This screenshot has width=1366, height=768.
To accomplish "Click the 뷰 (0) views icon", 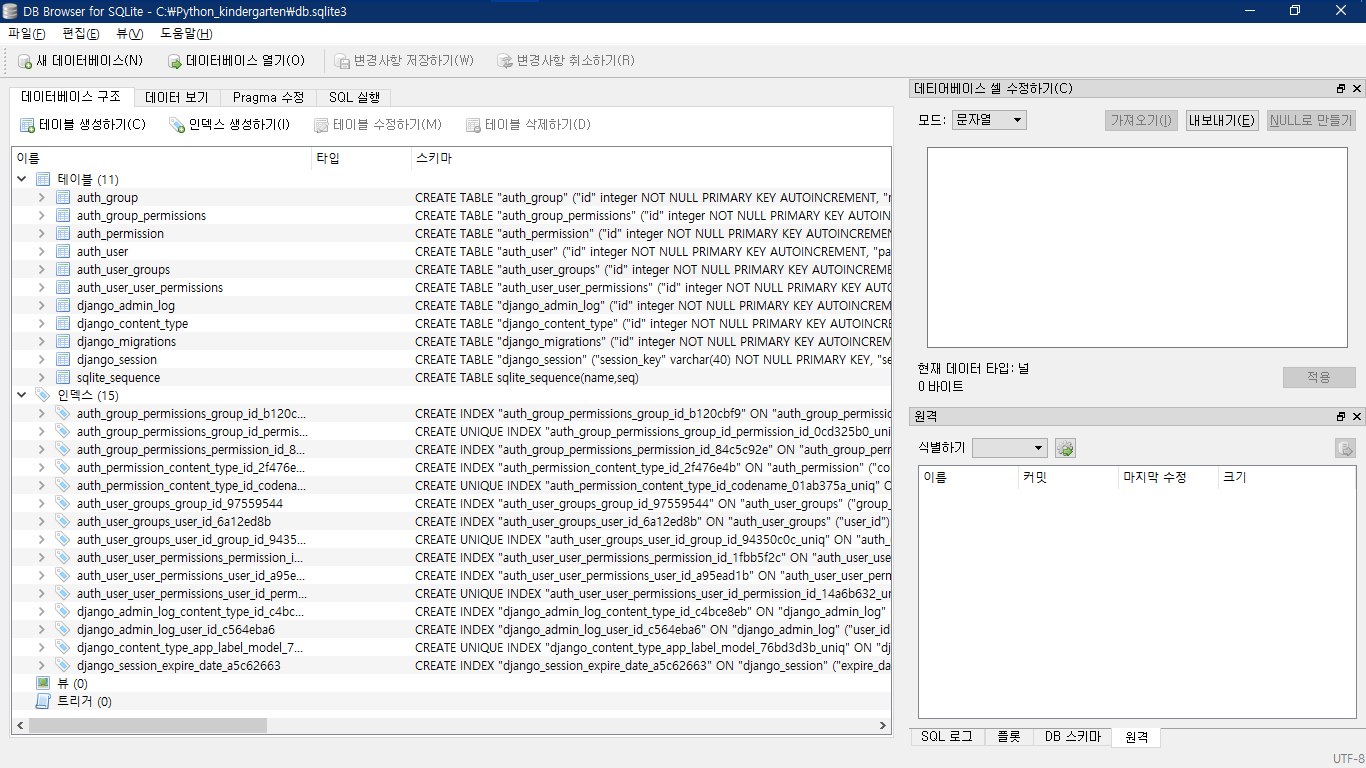I will [43, 683].
